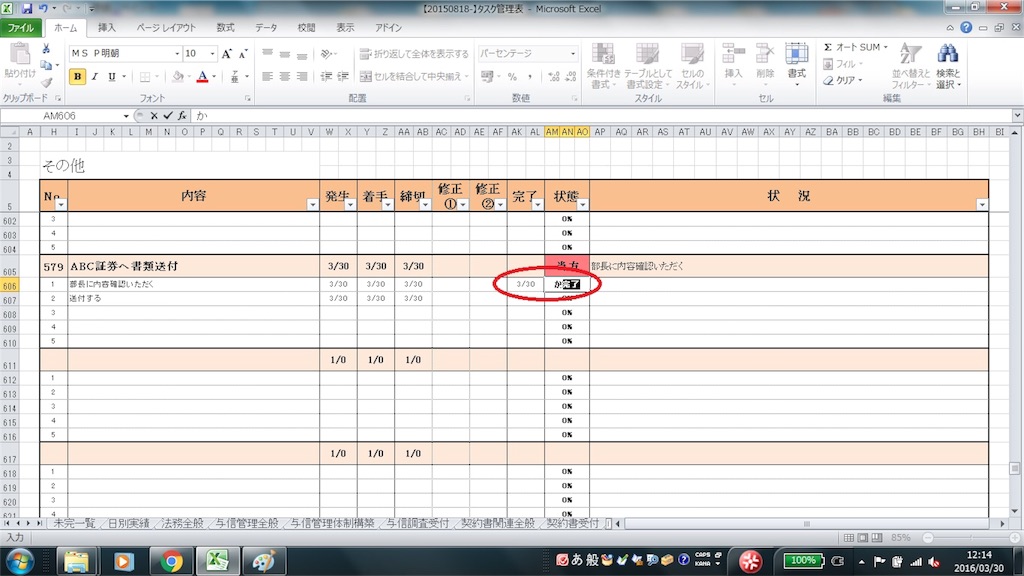Click the formula bar confirm checkmark
Viewport: 1024px width, 576px height.
pyautogui.click(x=168, y=116)
